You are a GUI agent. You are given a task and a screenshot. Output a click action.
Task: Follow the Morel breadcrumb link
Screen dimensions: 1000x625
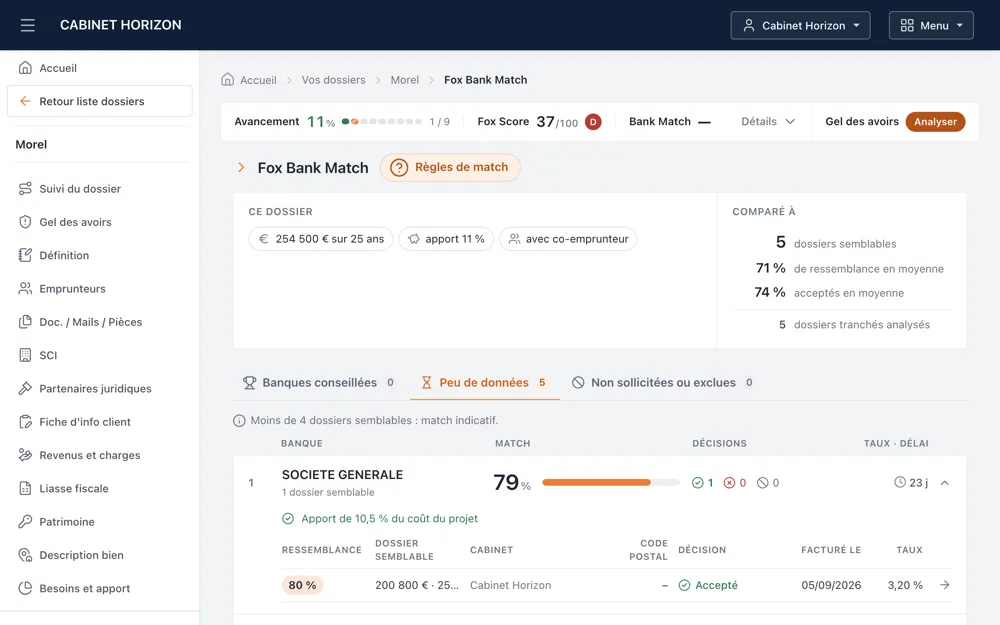coord(404,80)
